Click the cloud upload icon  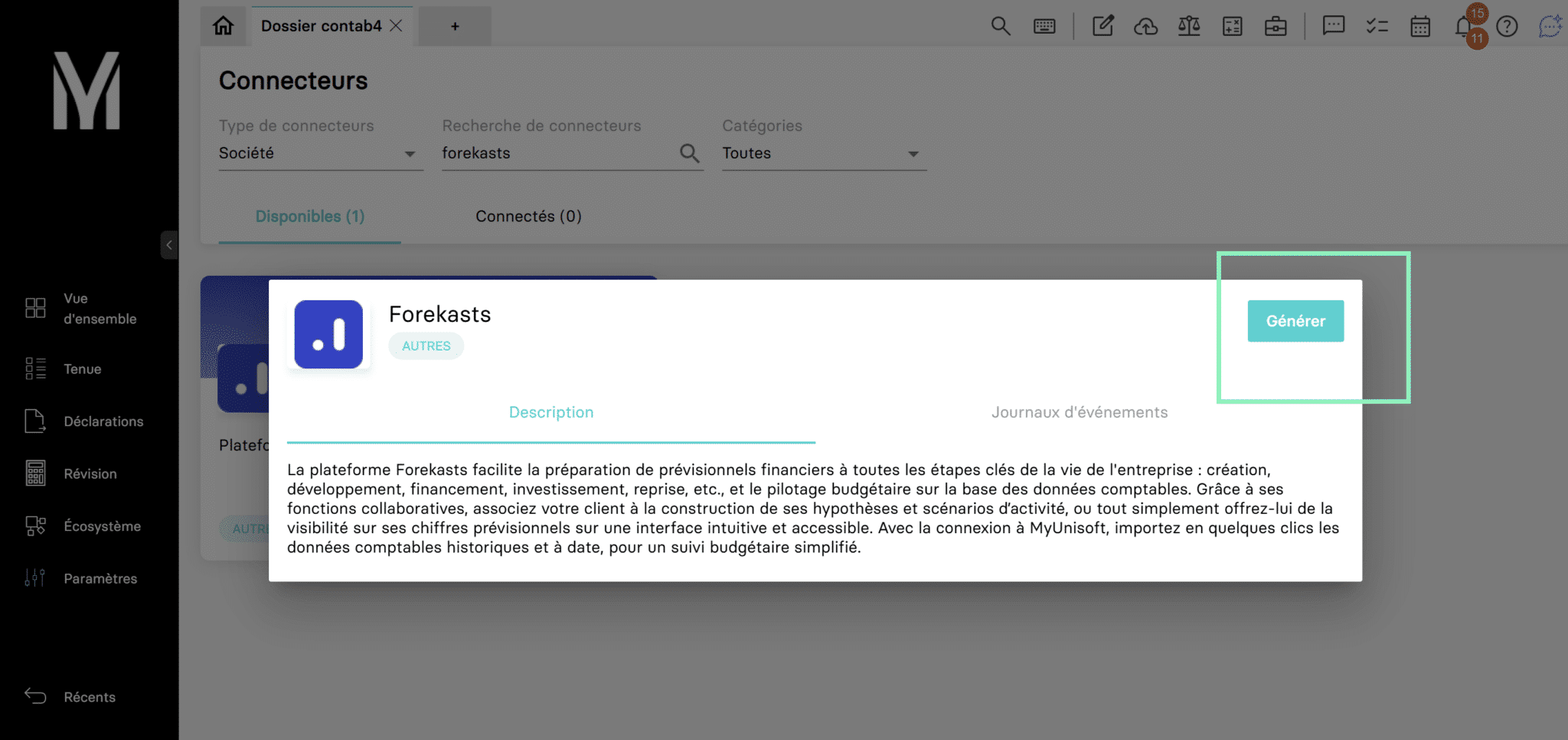click(1145, 26)
